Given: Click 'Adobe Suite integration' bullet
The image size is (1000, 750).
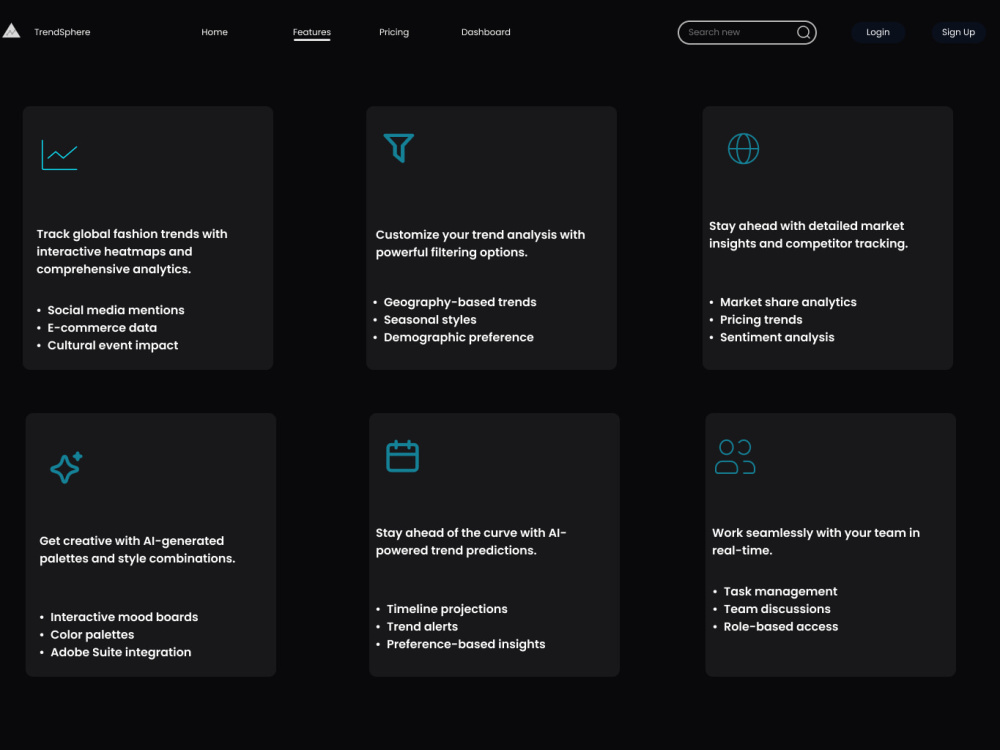Looking at the screenshot, I should pyautogui.click(x=121, y=652).
